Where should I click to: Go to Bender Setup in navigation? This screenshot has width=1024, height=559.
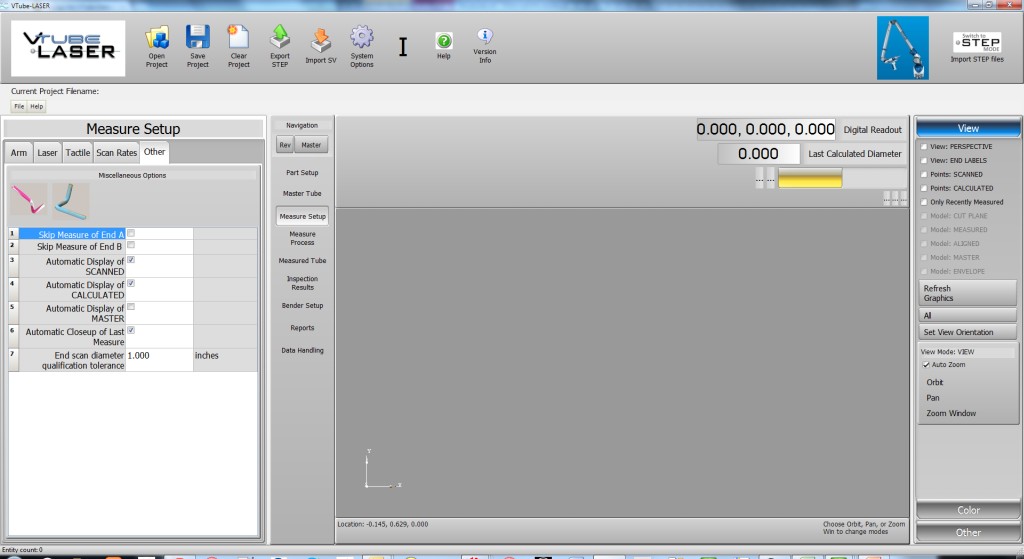click(x=302, y=305)
